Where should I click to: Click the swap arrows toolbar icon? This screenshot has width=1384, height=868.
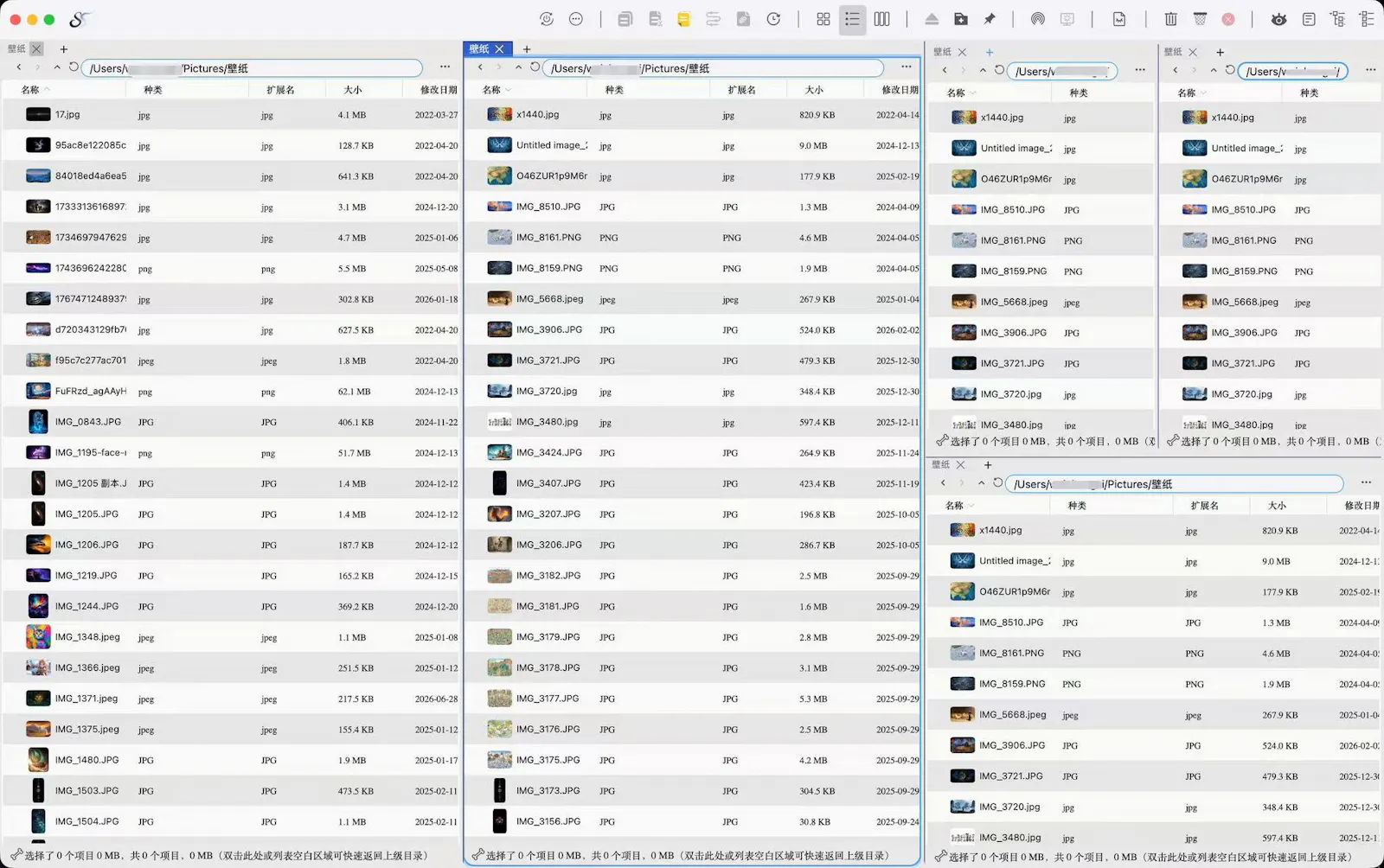714,19
